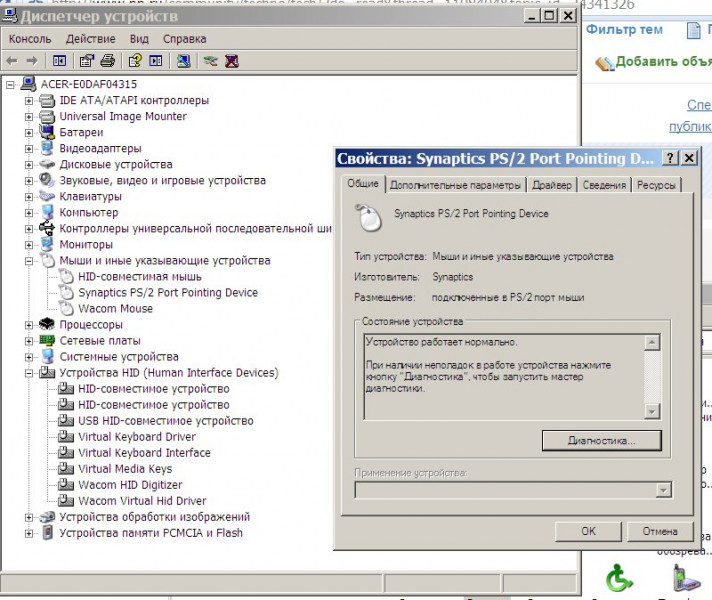Click the USB controllers icon
The image size is (712, 600).
pos(47,228)
